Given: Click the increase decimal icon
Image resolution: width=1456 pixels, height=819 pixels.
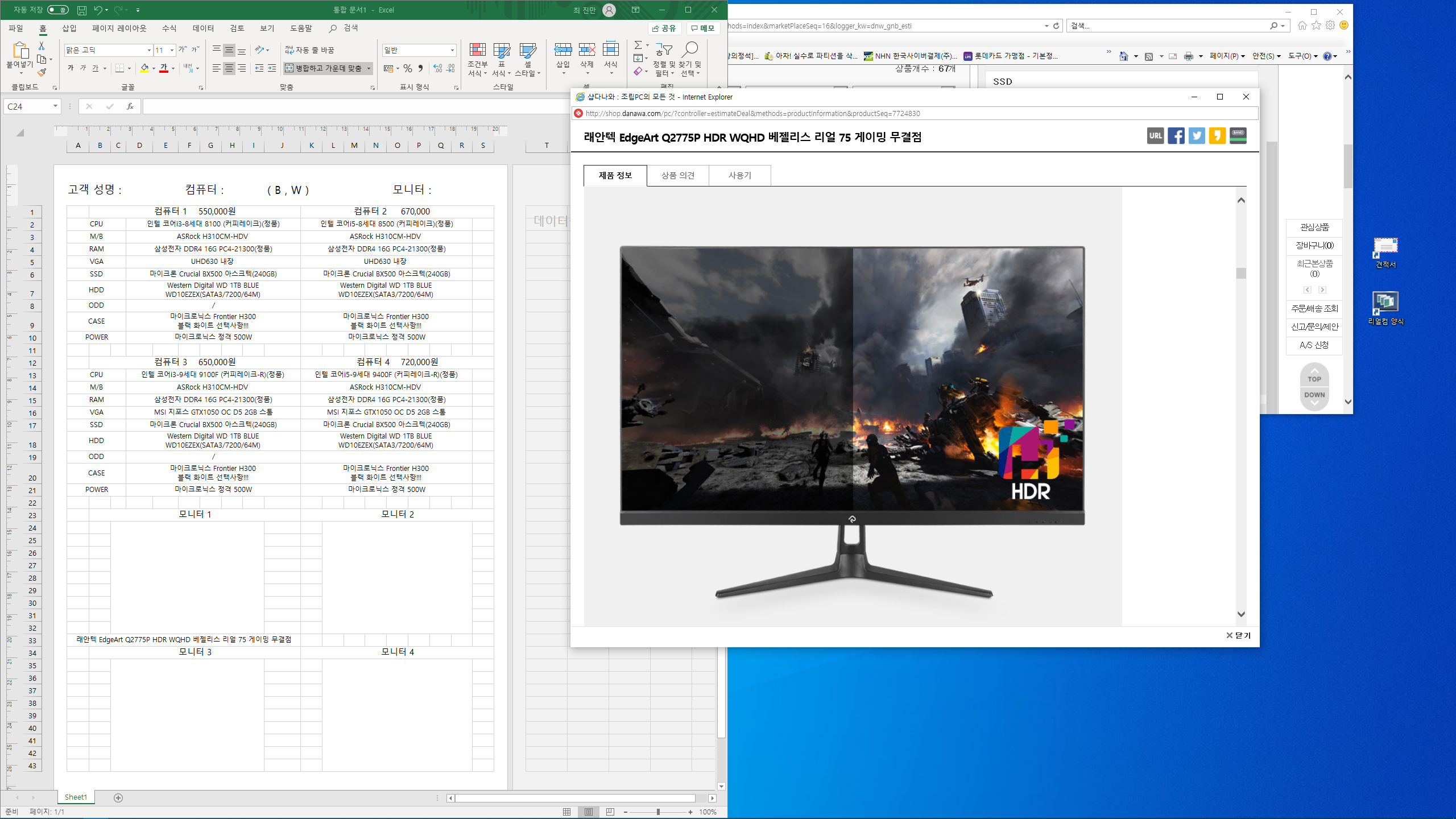Looking at the screenshot, I should pos(437,68).
